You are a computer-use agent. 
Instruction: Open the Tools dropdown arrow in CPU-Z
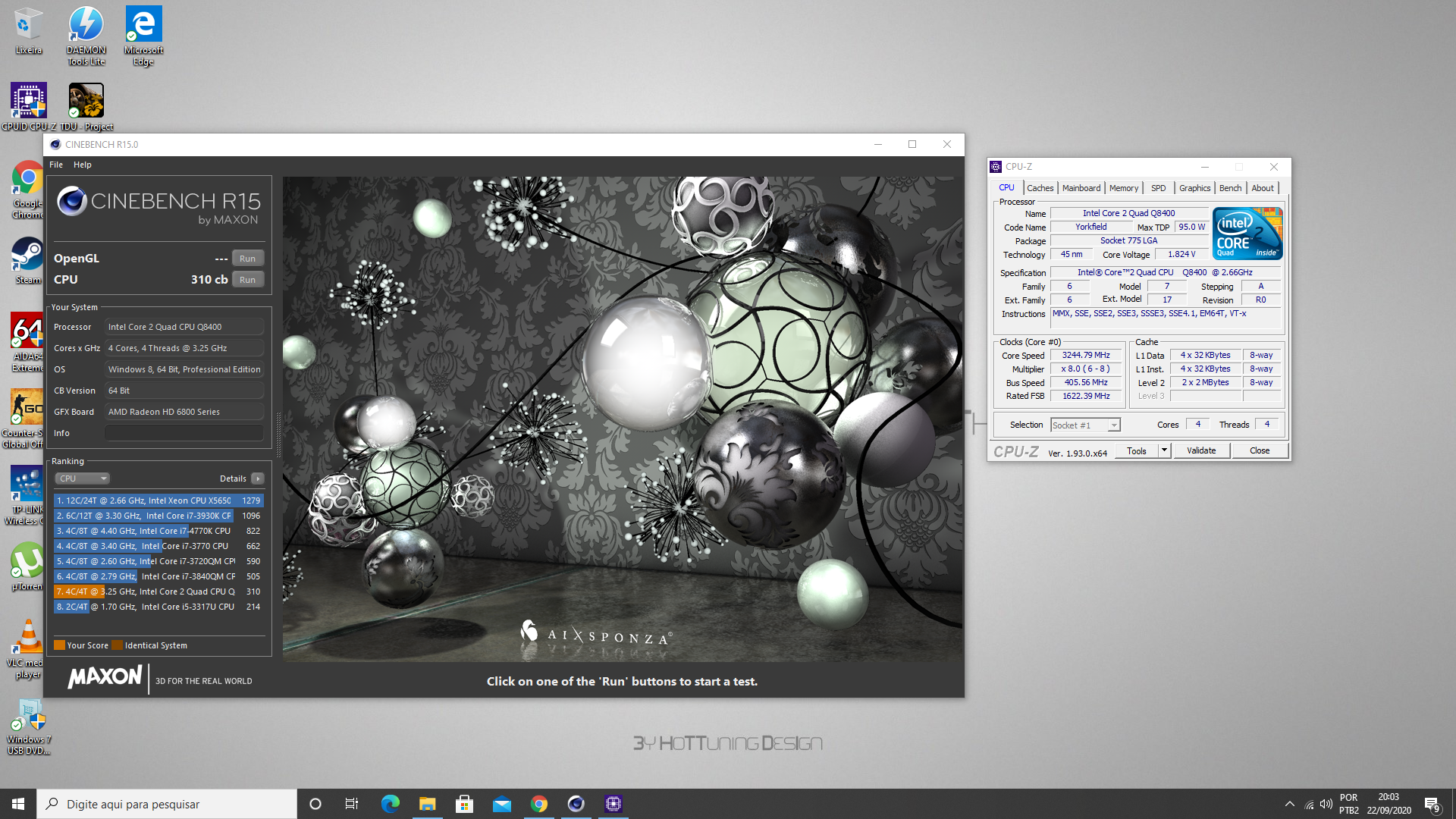tap(1164, 451)
